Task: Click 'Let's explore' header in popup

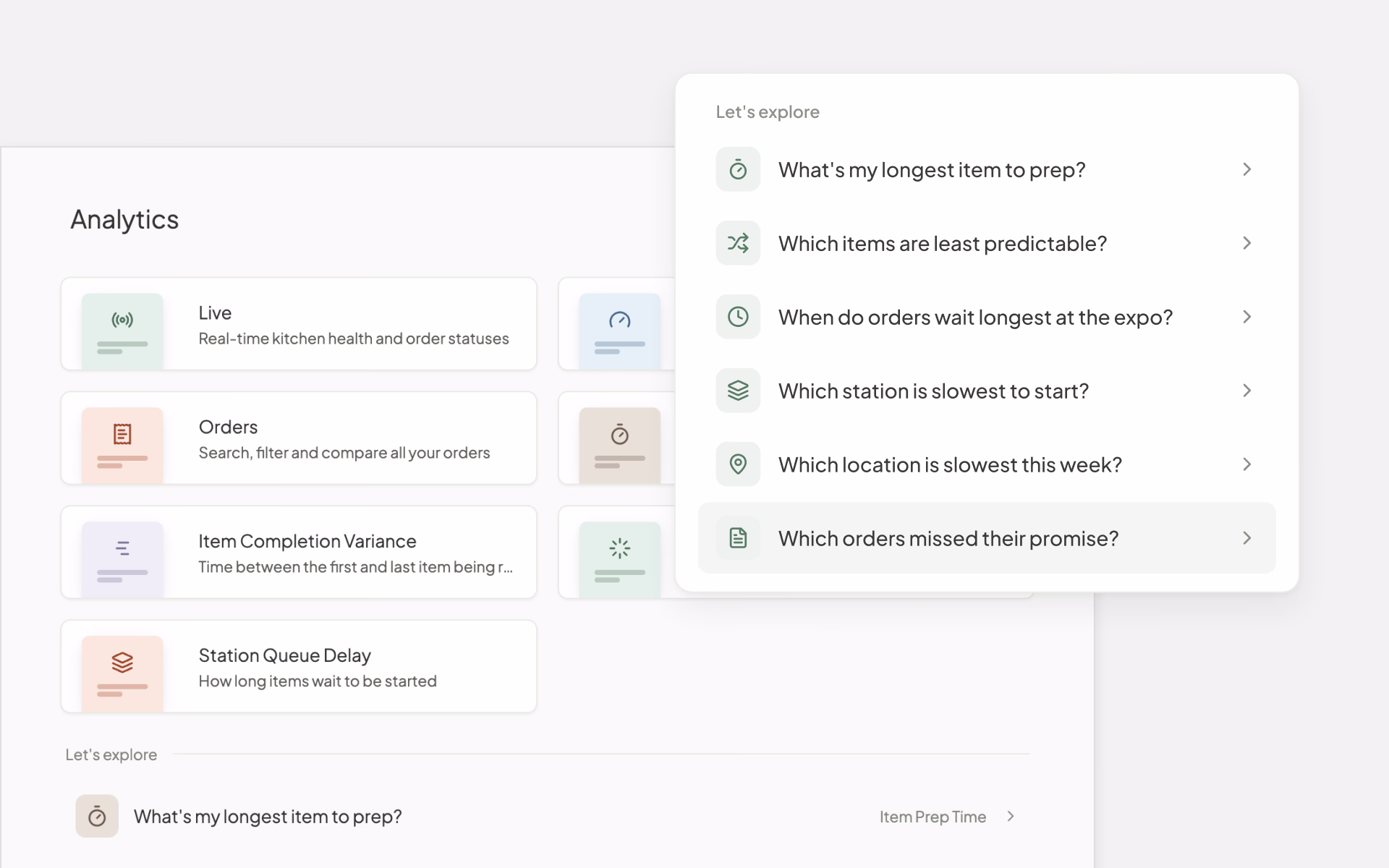Action: [x=768, y=112]
